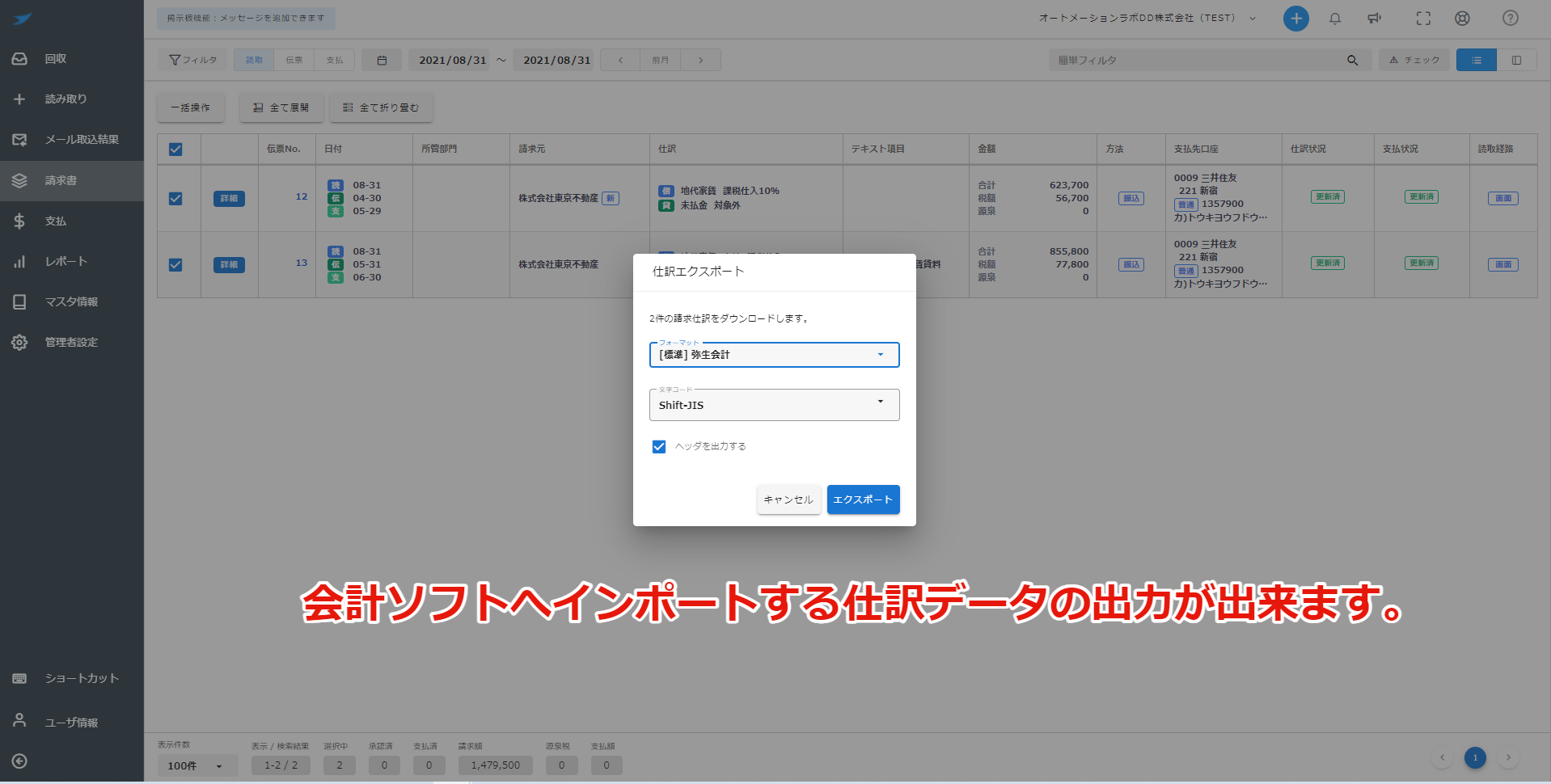Open 管理者設定 in the sidebar
This screenshot has height=784, width=1551.
pyautogui.click(x=72, y=343)
